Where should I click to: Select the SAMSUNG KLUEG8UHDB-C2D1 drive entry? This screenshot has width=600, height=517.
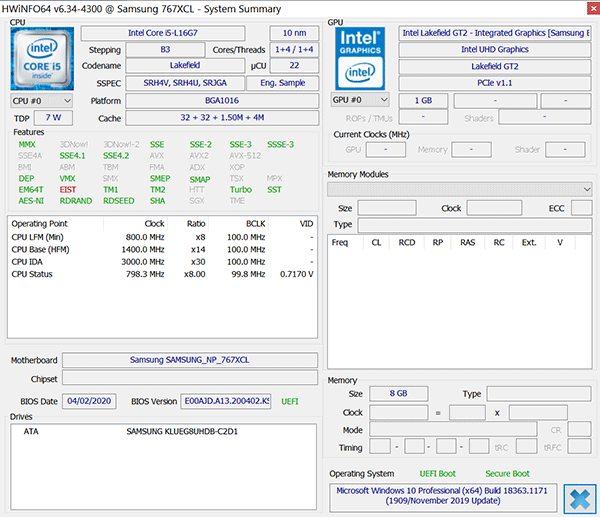coord(182,432)
